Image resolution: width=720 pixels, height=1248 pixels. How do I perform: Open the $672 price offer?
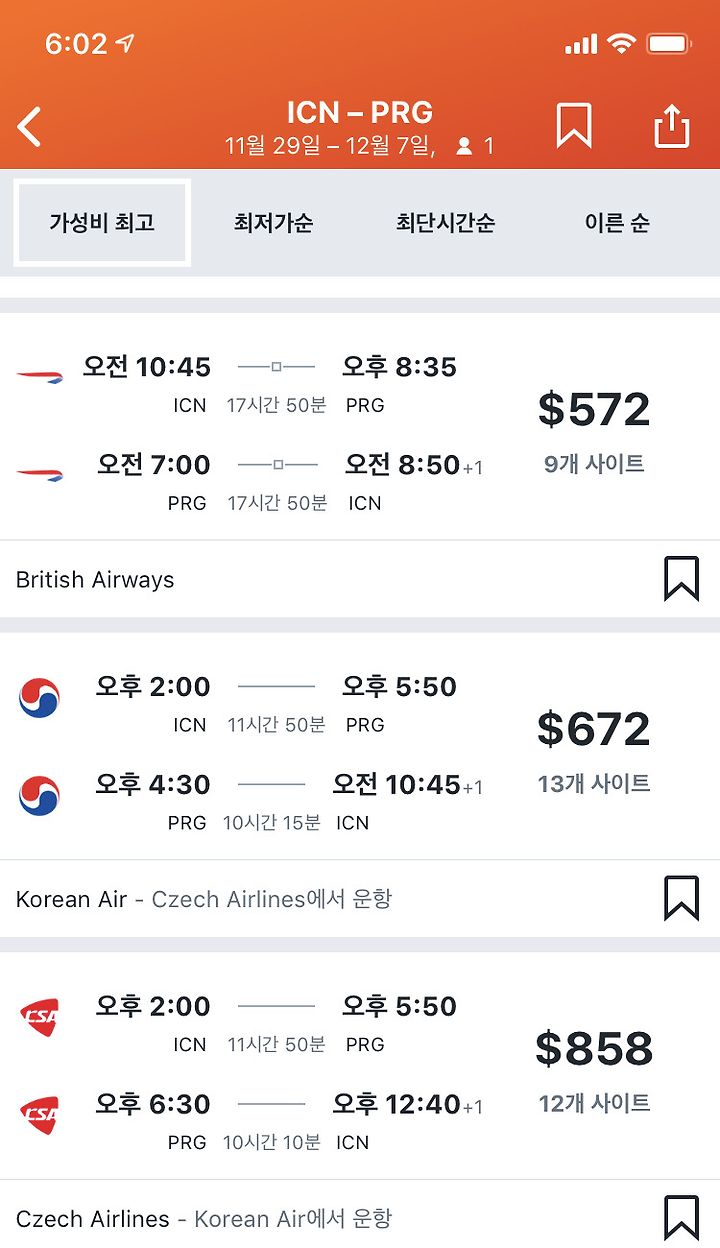pyautogui.click(x=594, y=729)
